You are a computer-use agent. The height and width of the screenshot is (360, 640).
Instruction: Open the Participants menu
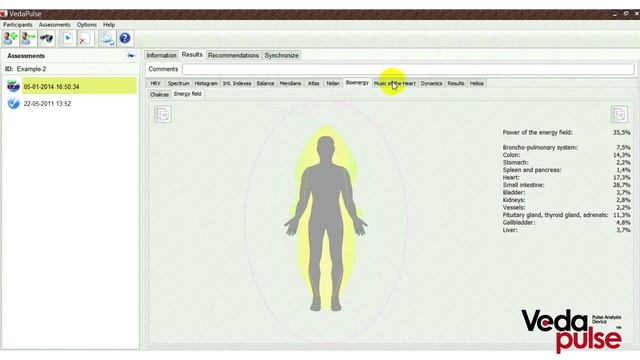18,25
